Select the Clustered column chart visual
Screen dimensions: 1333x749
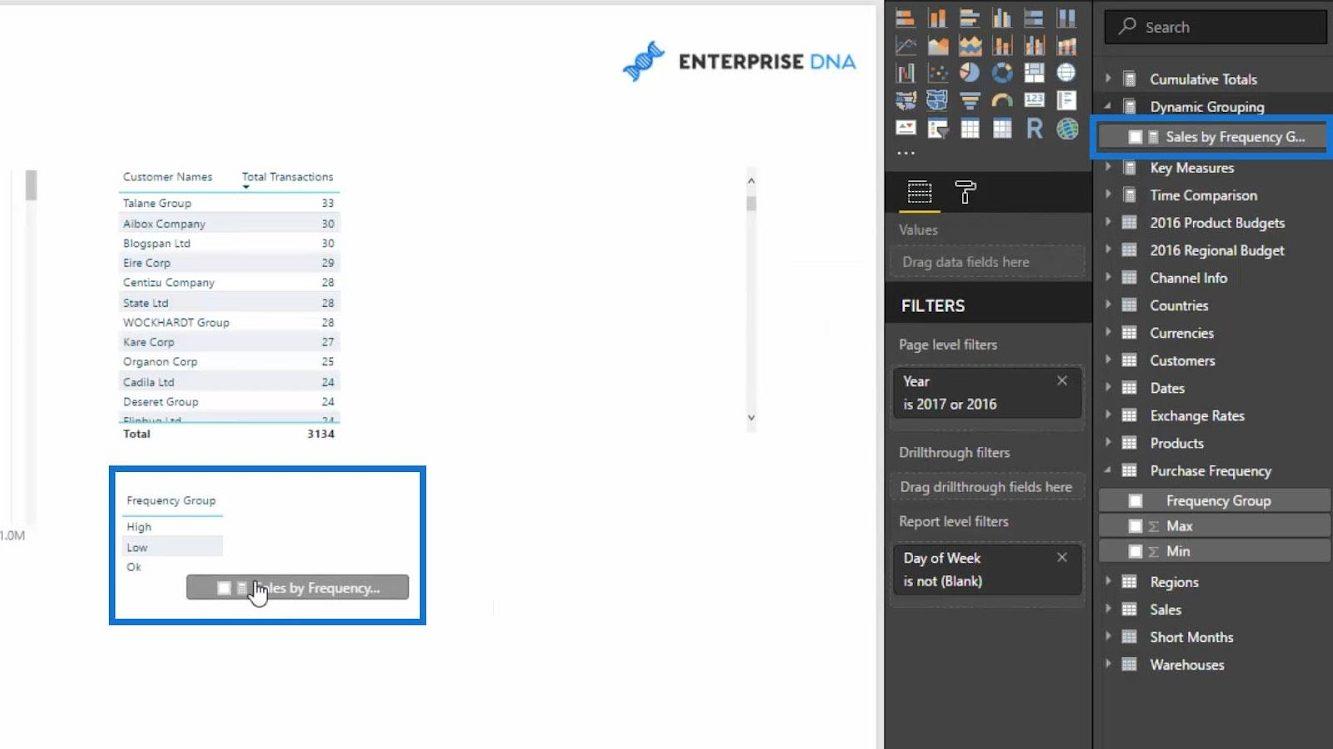coord(1001,18)
